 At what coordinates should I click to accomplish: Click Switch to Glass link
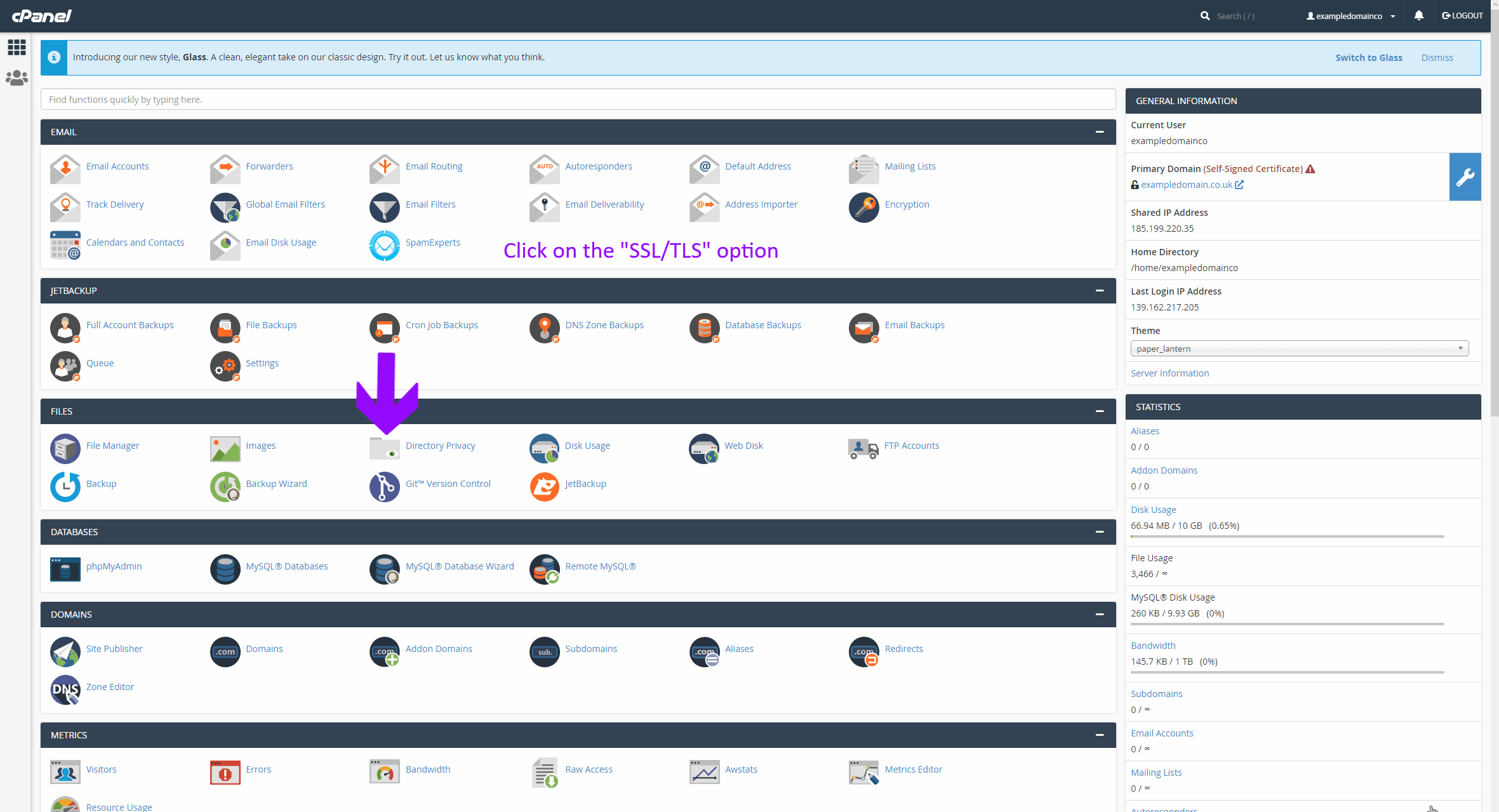tap(1369, 58)
